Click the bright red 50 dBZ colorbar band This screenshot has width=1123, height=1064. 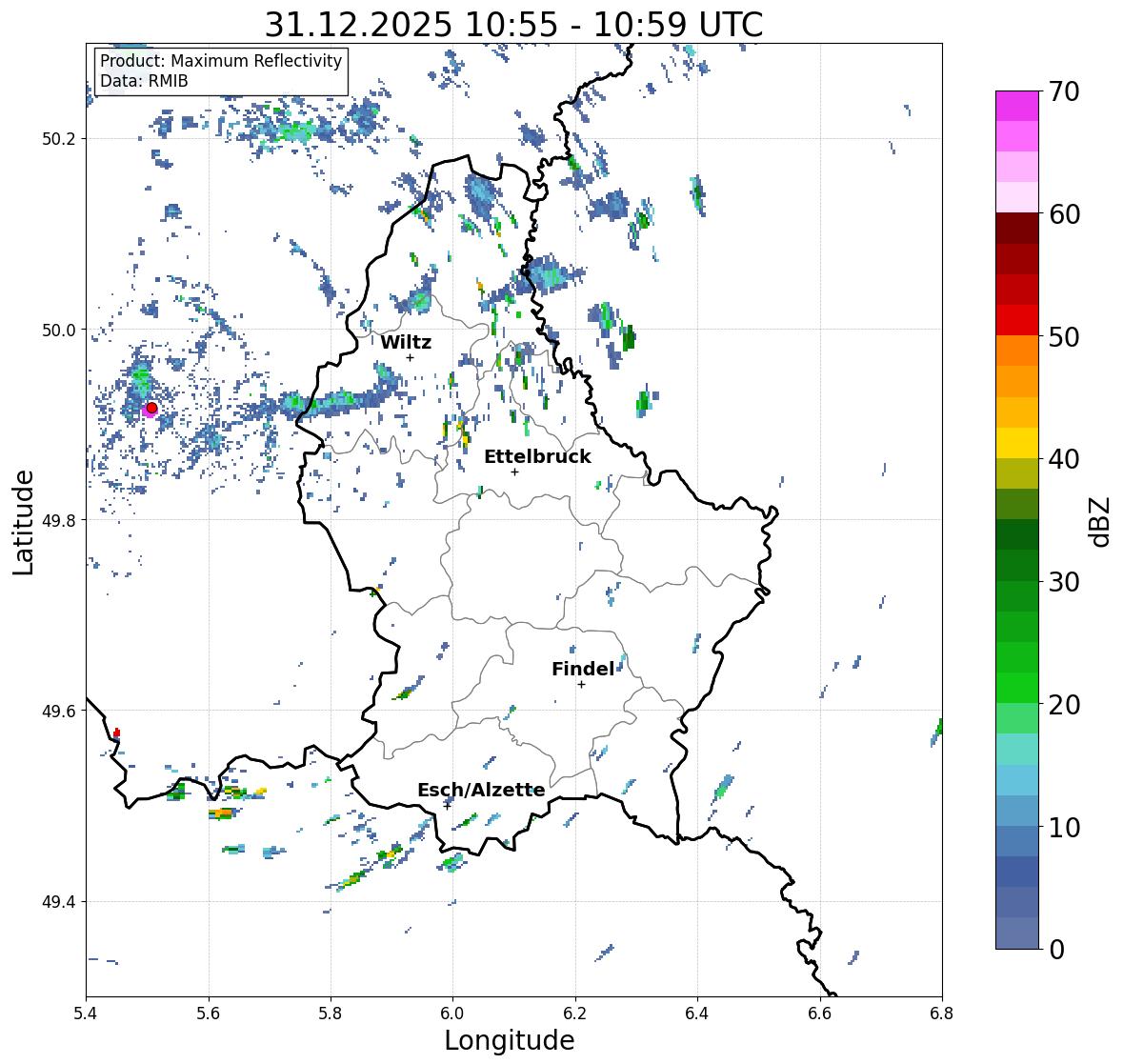[1017, 320]
